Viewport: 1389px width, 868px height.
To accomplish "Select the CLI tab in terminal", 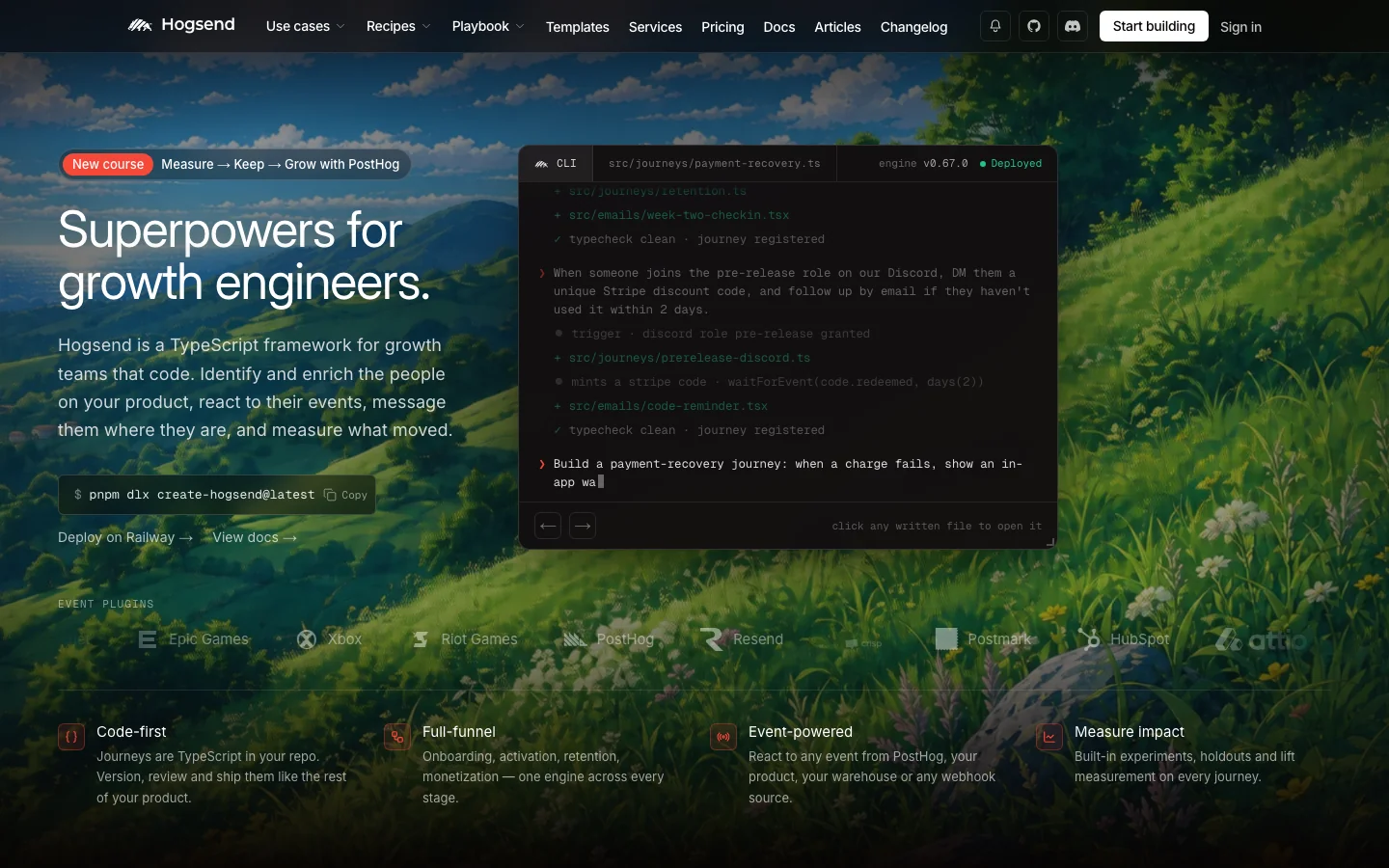I will coord(556,163).
